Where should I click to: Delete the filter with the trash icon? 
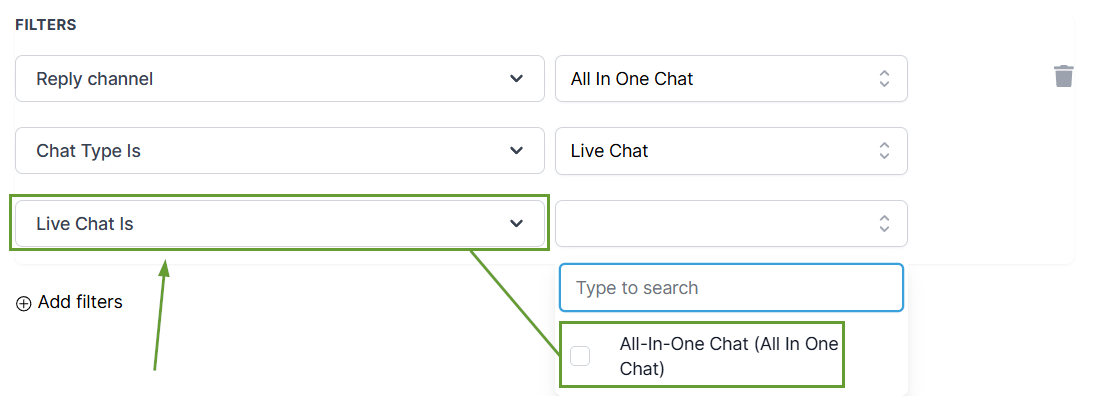[x=1063, y=77]
